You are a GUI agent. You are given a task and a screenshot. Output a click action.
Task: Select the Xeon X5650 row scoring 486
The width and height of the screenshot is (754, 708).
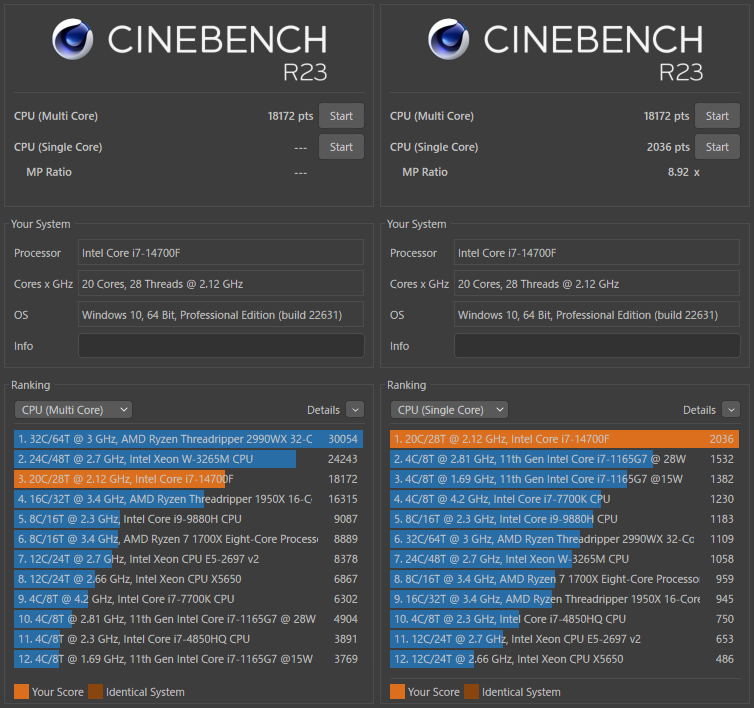point(565,659)
